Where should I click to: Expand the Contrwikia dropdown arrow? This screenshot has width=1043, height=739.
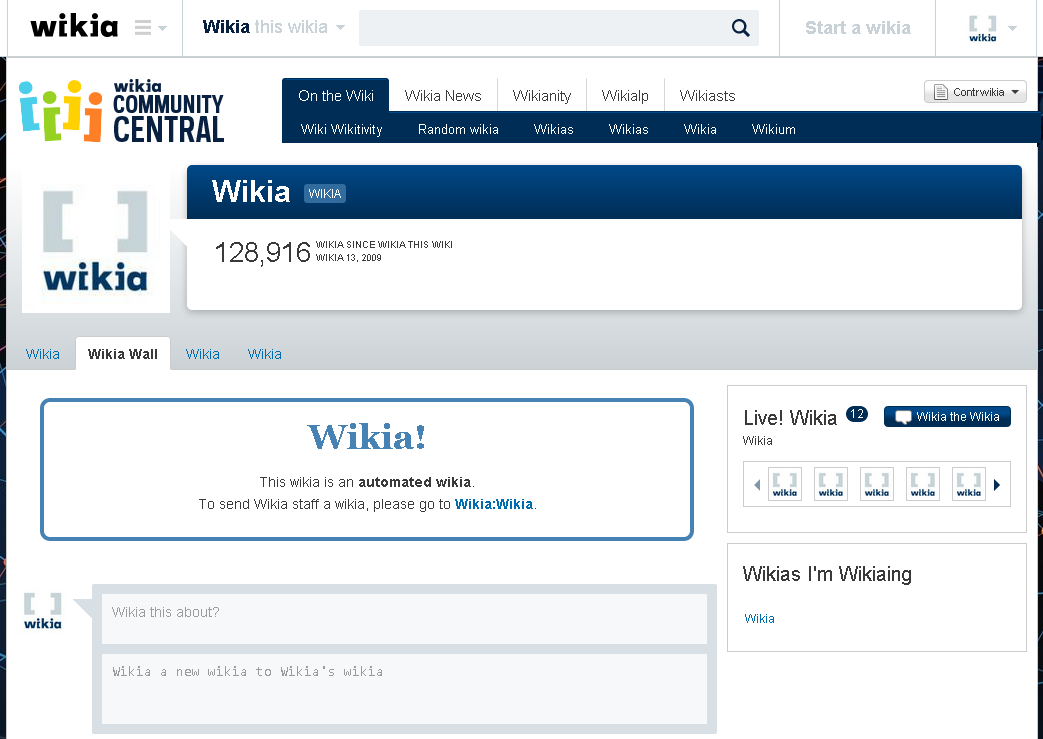[x=1015, y=92]
